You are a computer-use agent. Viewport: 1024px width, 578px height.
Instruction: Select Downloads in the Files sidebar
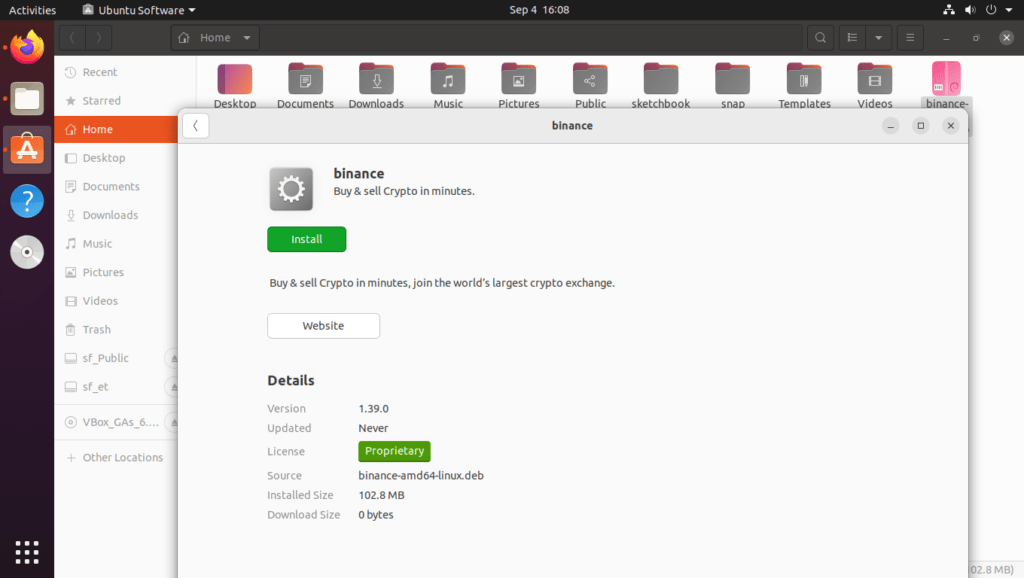pos(116,215)
